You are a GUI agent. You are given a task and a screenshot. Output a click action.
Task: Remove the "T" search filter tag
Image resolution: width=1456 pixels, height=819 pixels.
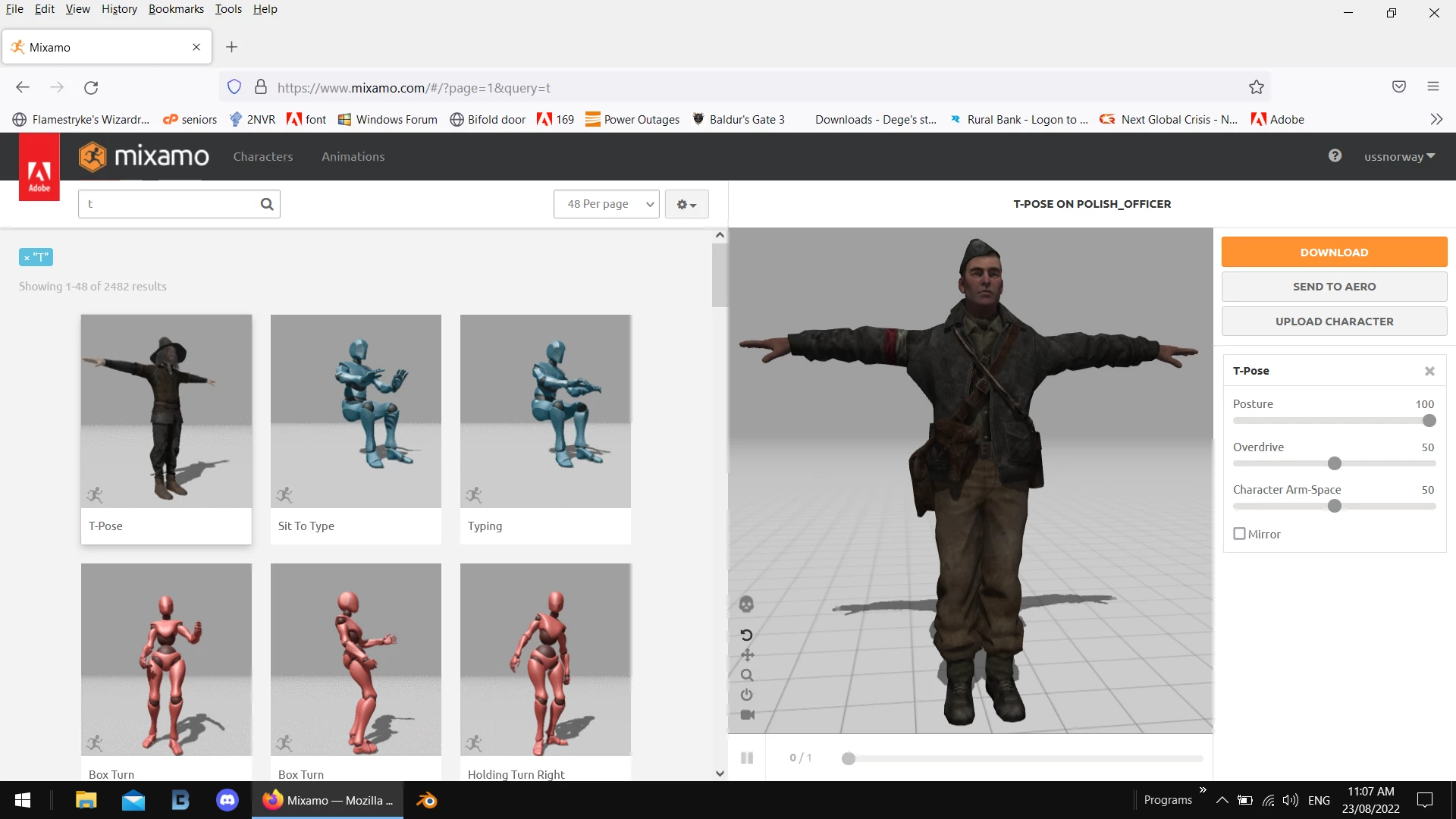tap(27, 258)
